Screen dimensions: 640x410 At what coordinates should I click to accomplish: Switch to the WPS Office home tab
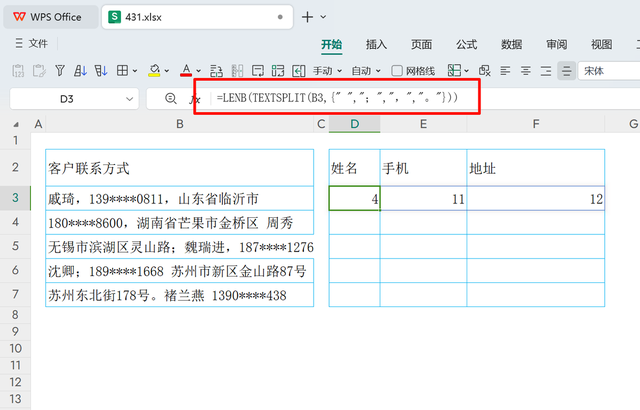point(51,17)
